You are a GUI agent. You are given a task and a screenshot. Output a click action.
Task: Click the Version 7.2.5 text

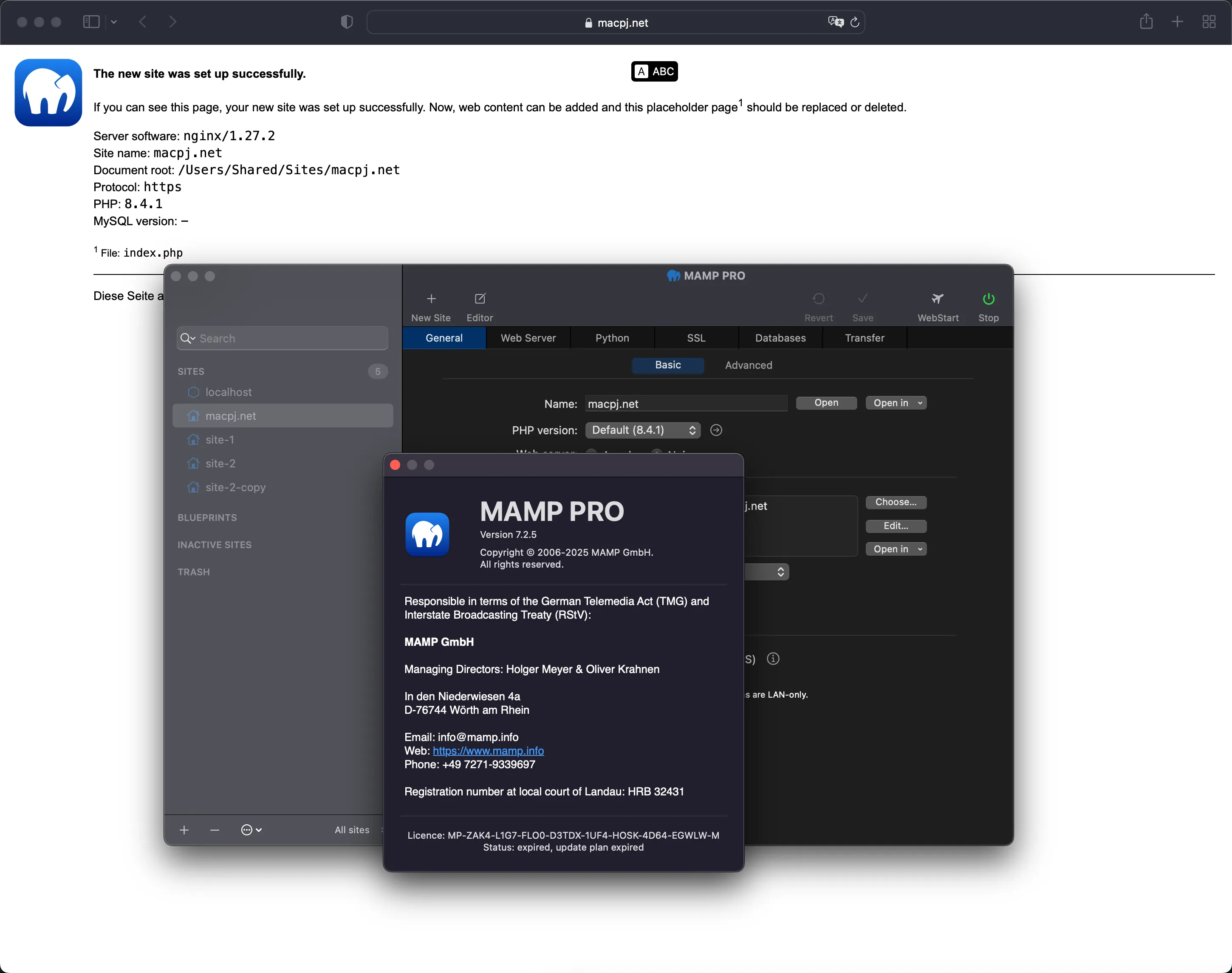508,535
